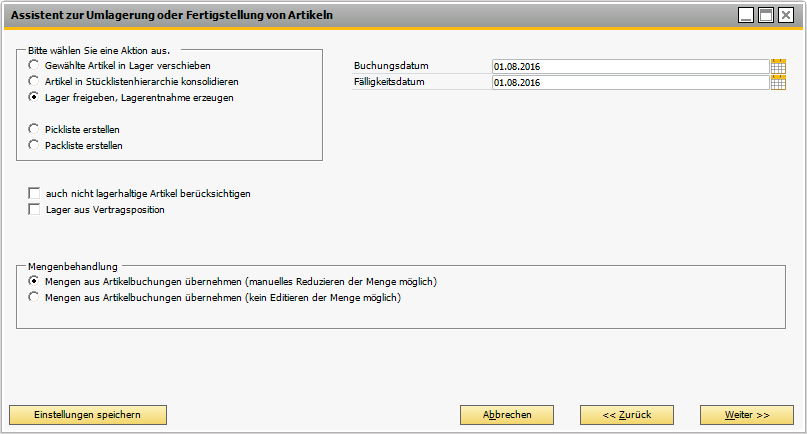Maximize the assistant window
Viewport: 807px width, 434px height.
coord(766,15)
